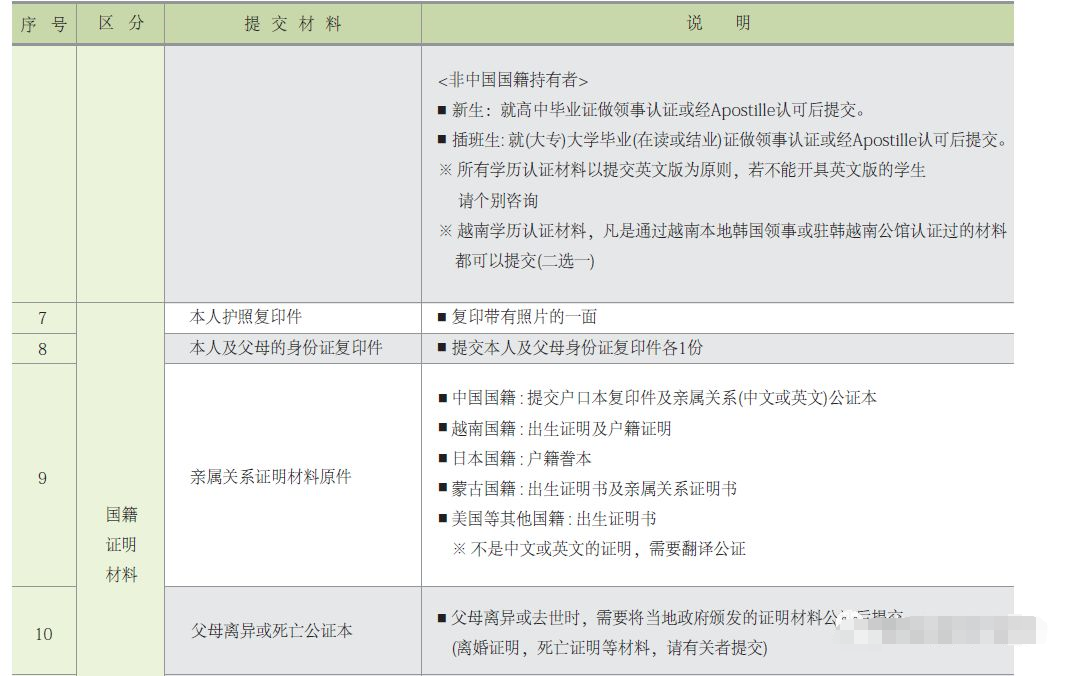Screen dimensions: 1073x676
Task: Click the 亲属关系证明材料原件 cell
Action: (x=271, y=477)
